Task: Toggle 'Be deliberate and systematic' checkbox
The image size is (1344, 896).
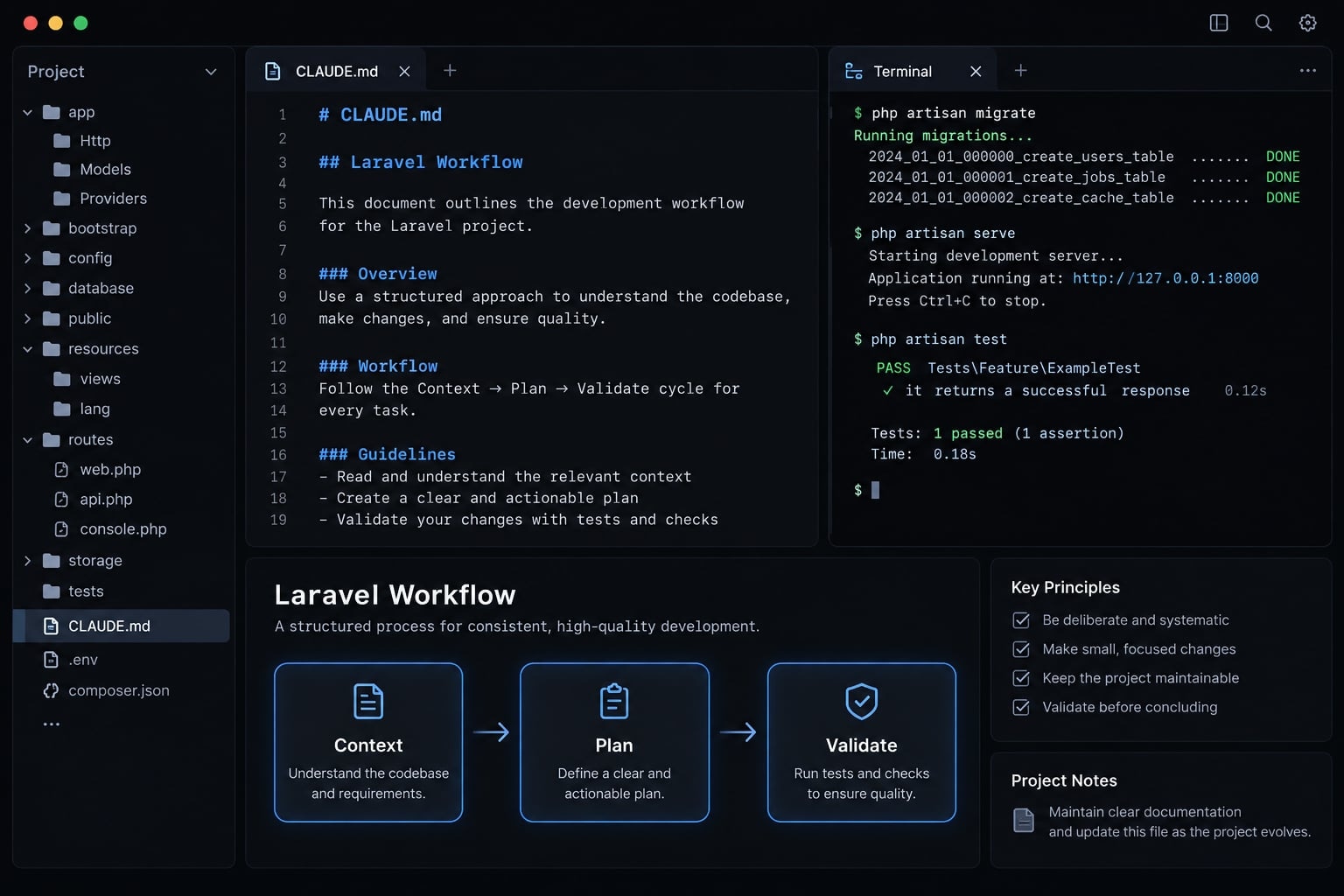Action: tap(1021, 620)
